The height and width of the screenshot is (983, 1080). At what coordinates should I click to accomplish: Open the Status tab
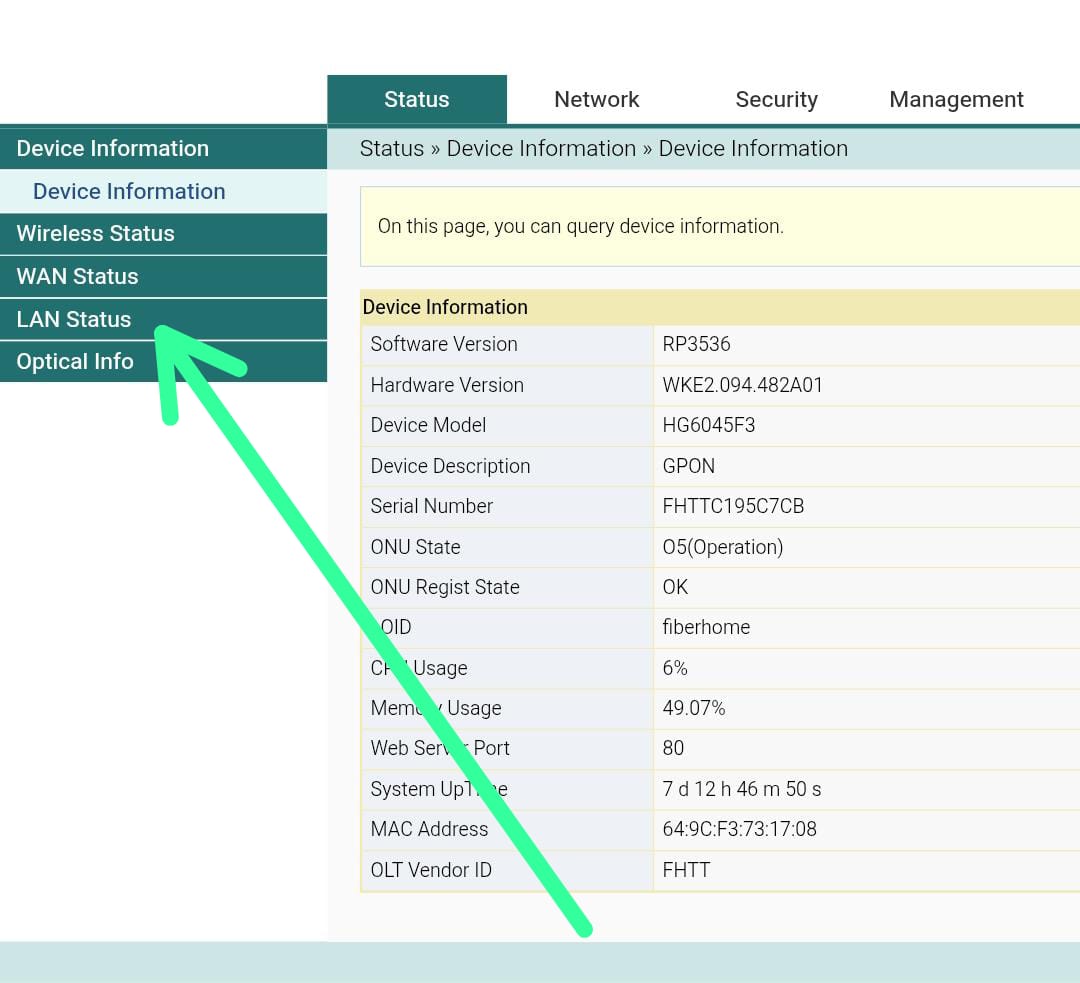(x=416, y=99)
